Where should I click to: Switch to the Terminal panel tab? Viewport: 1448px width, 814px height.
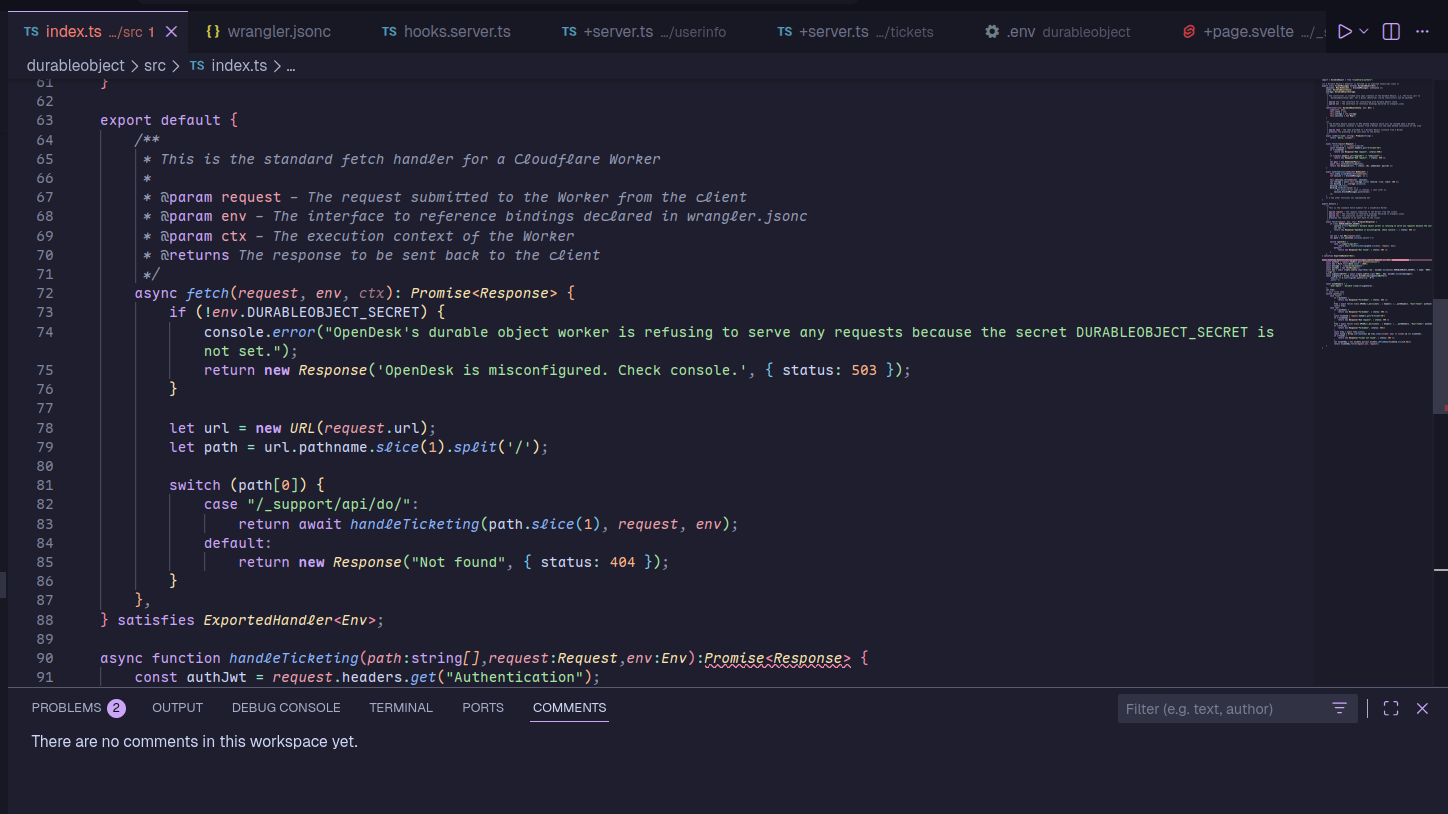pyautogui.click(x=401, y=708)
